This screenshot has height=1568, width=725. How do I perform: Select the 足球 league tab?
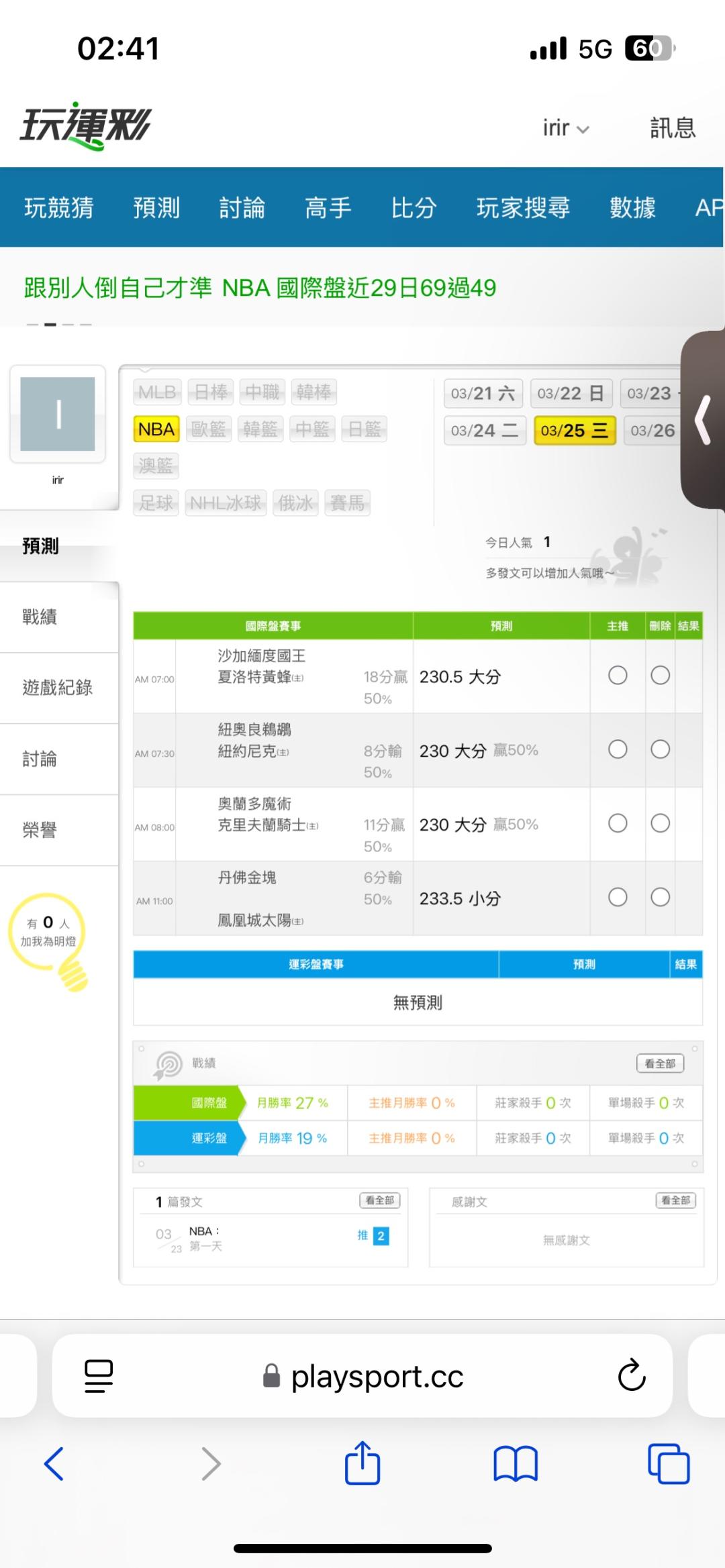click(156, 503)
